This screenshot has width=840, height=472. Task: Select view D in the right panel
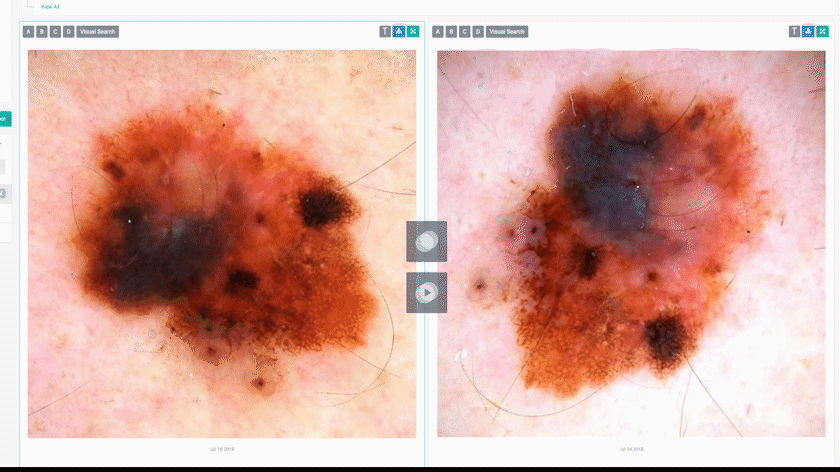(478, 32)
